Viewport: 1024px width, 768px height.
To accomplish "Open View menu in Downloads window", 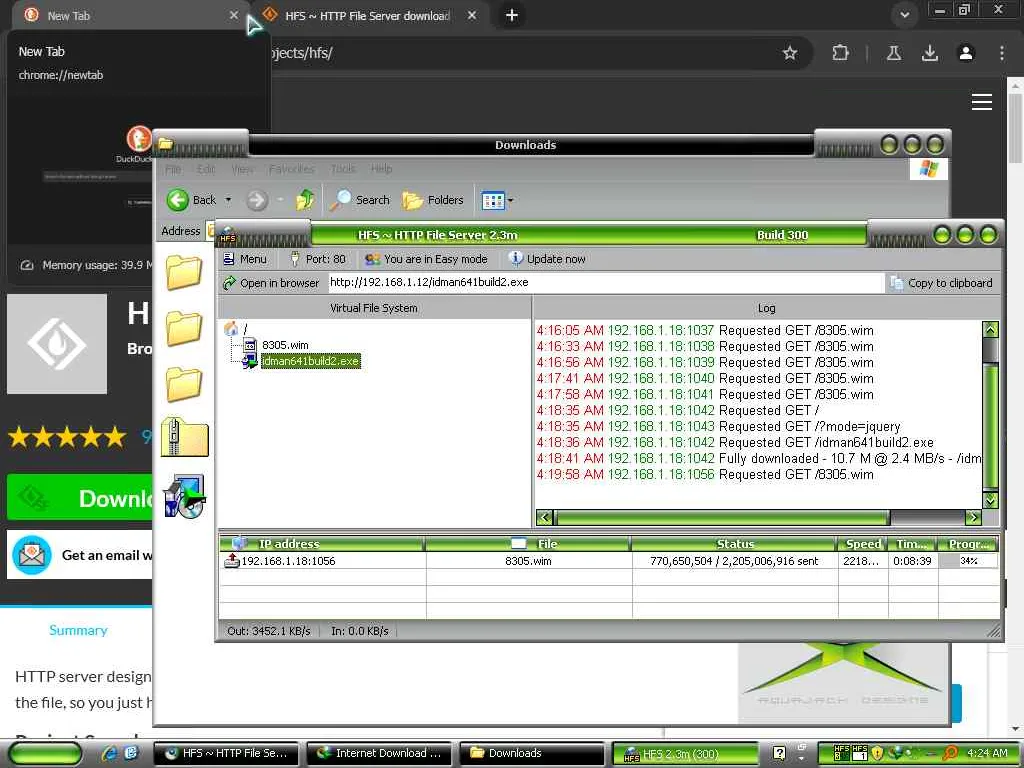I will (x=242, y=169).
